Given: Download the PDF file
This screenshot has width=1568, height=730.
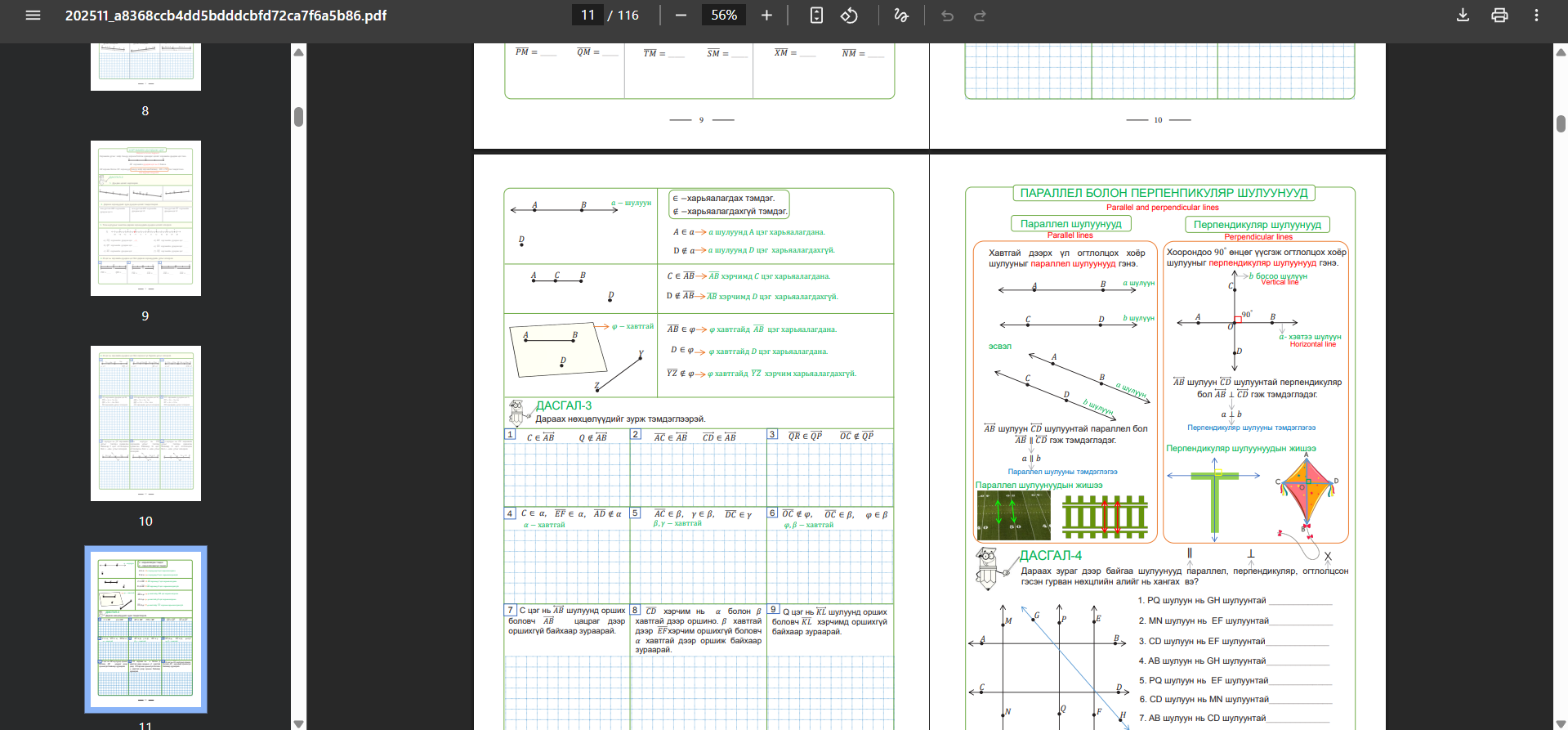Looking at the screenshot, I should click(1463, 16).
